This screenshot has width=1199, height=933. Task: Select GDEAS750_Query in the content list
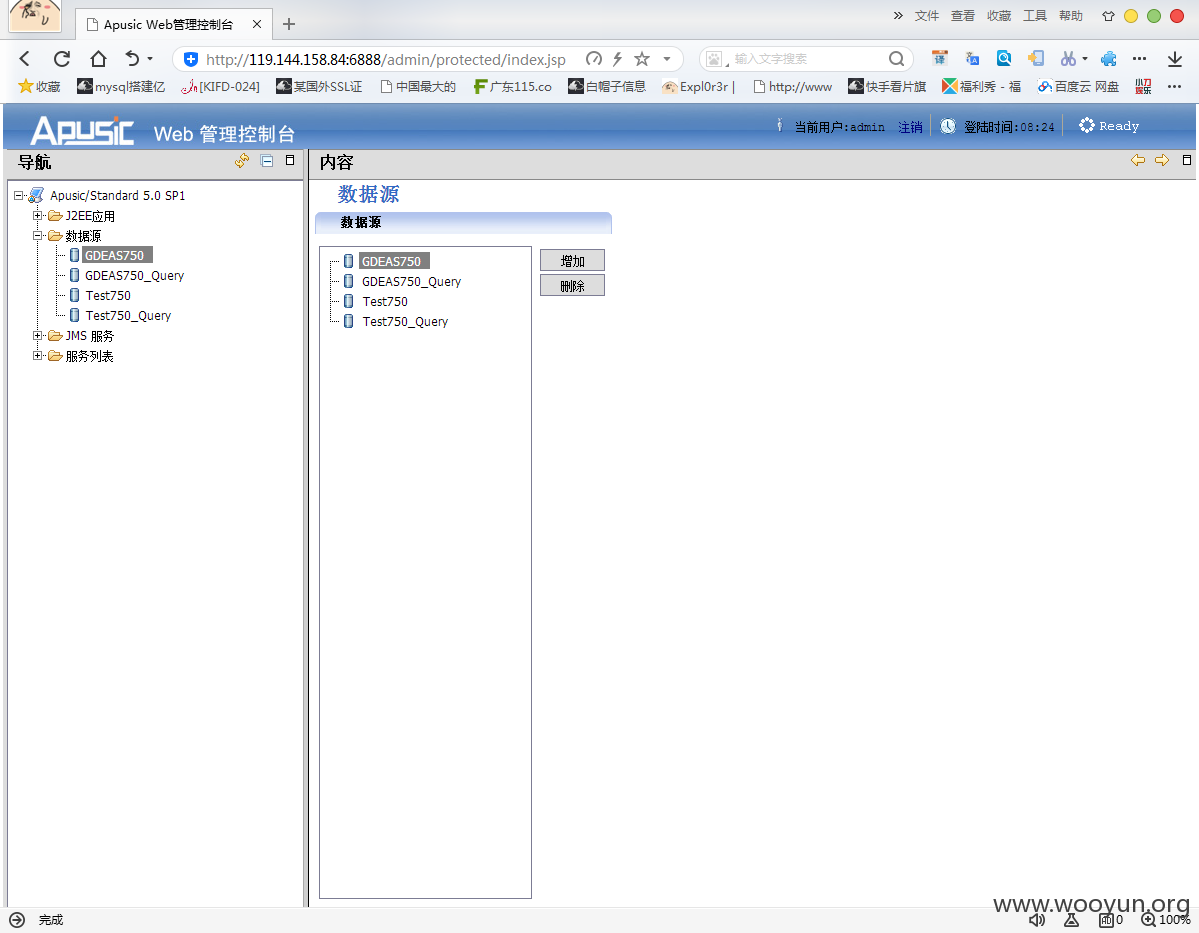pyautogui.click(x=411, y=281)
